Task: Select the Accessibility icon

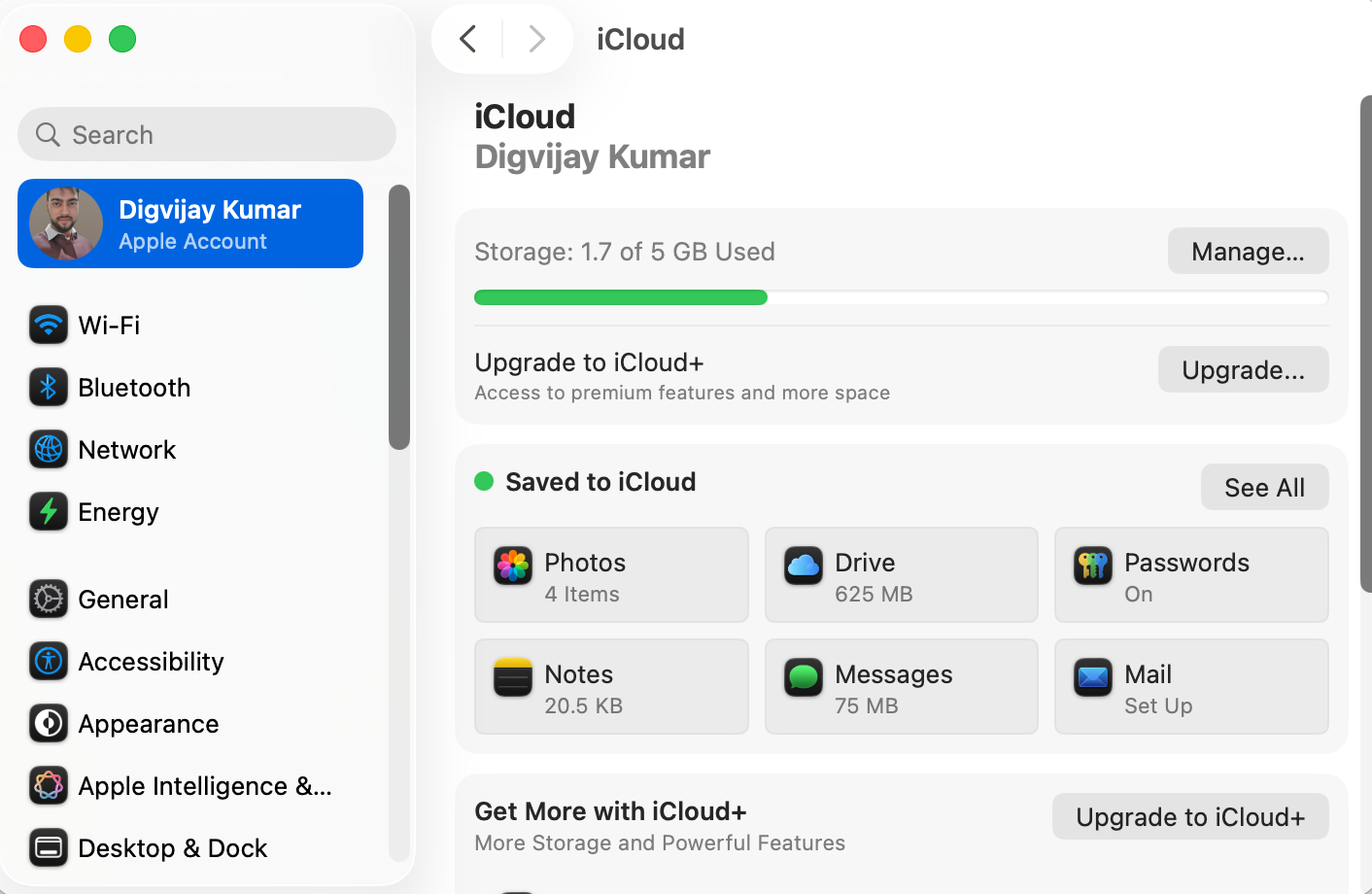Action: [x=49, y=661]
